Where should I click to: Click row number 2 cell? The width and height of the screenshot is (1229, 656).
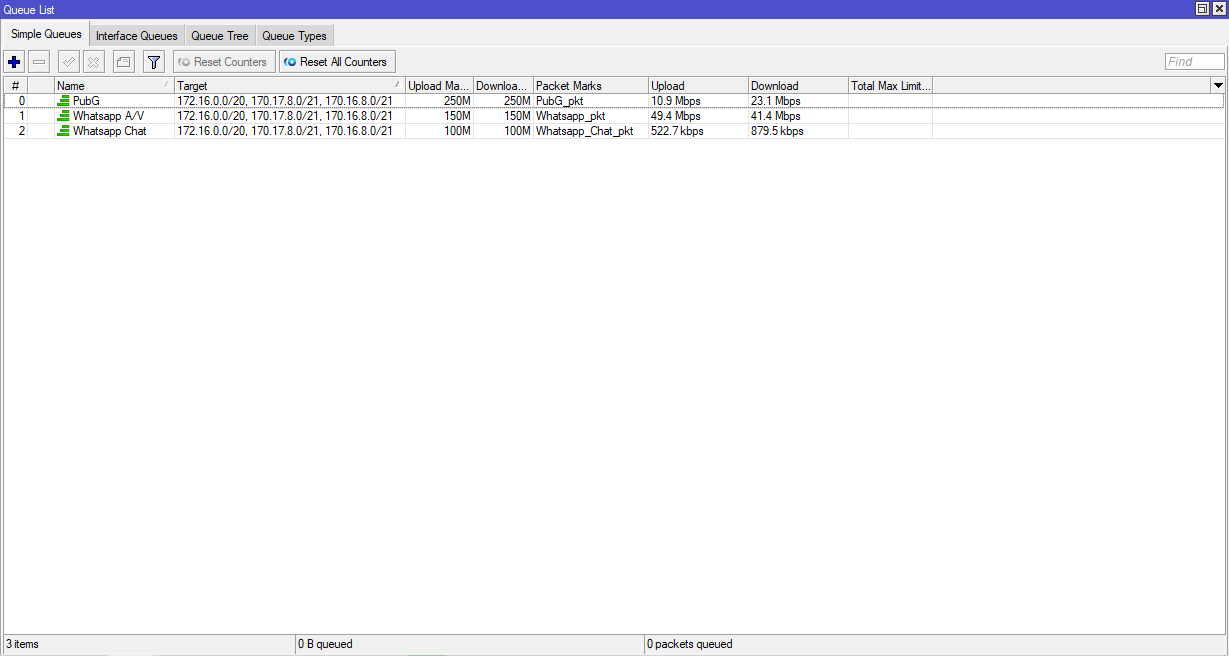click(x=16, y=131)
